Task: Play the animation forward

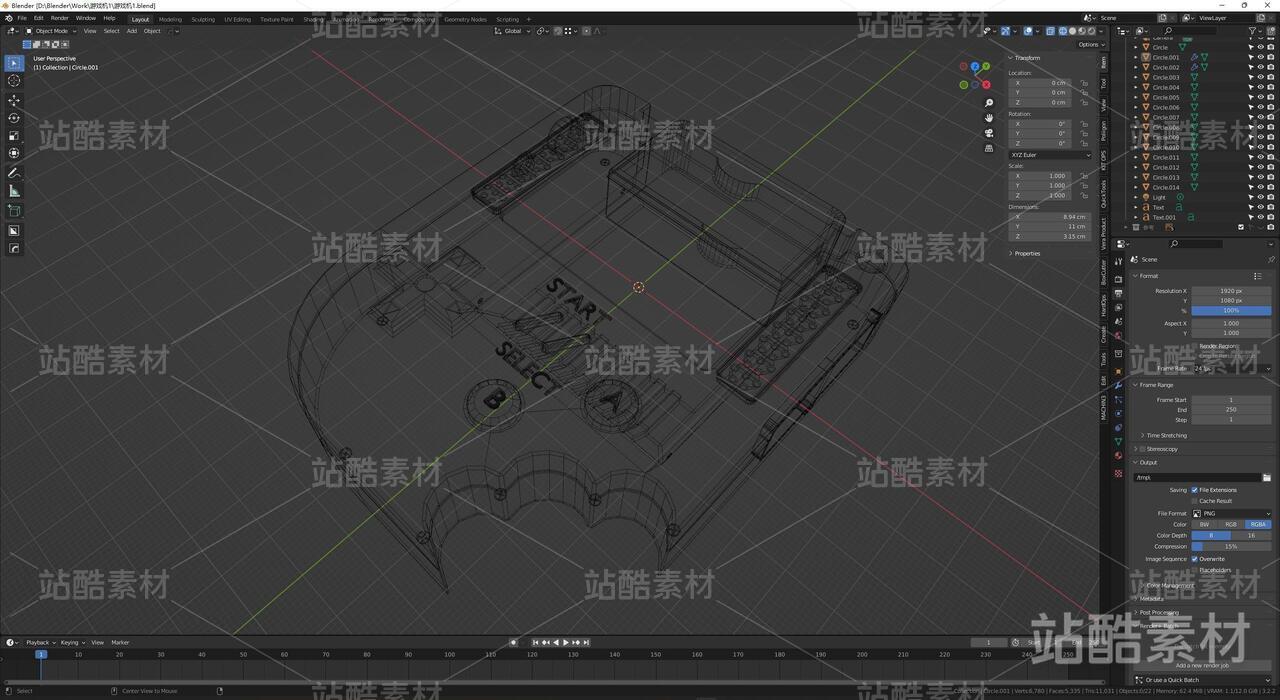Action: tap(566, 642)
